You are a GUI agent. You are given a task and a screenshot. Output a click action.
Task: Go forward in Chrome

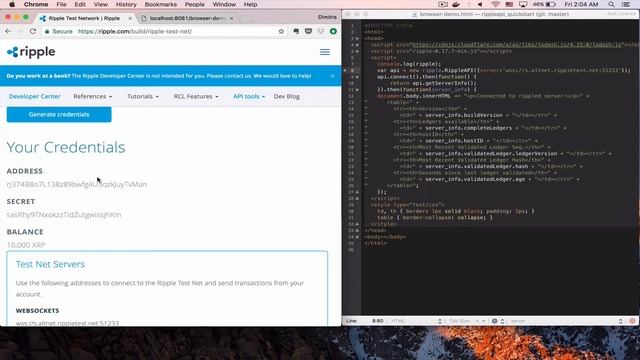tap(20, 31)
